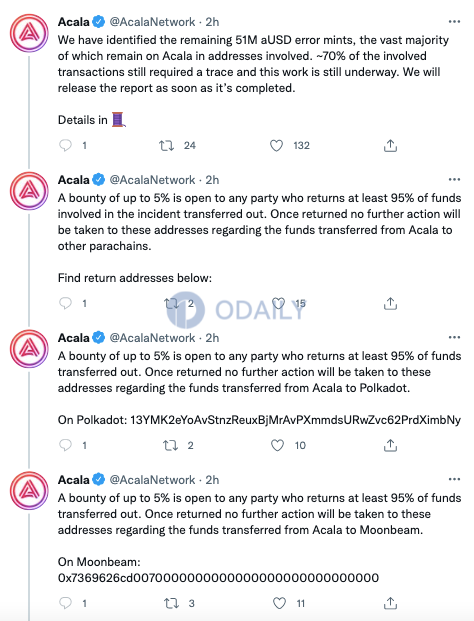Click the Acala avatar on the Polkadot tweet
The image size is (474, 621).
pos(29,349)
